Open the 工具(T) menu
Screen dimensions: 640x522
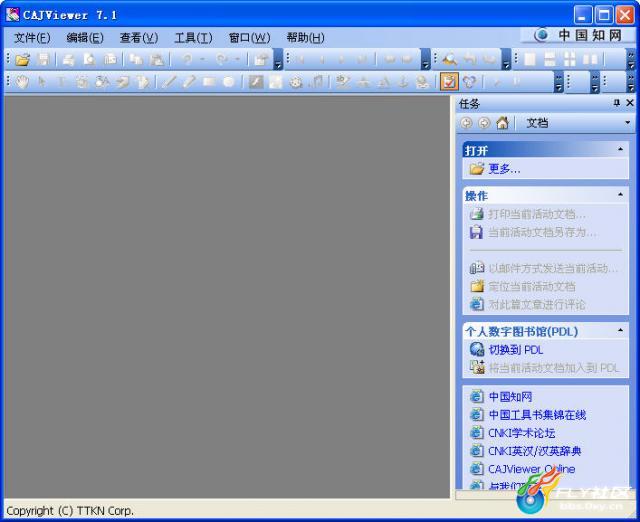point(193,38)
